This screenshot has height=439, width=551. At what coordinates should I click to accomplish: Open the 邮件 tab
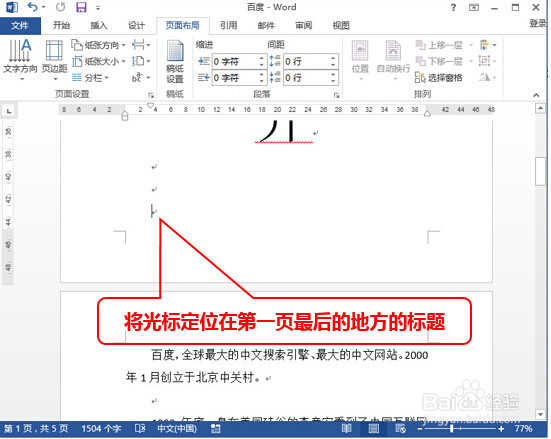[x=266, y=25]
